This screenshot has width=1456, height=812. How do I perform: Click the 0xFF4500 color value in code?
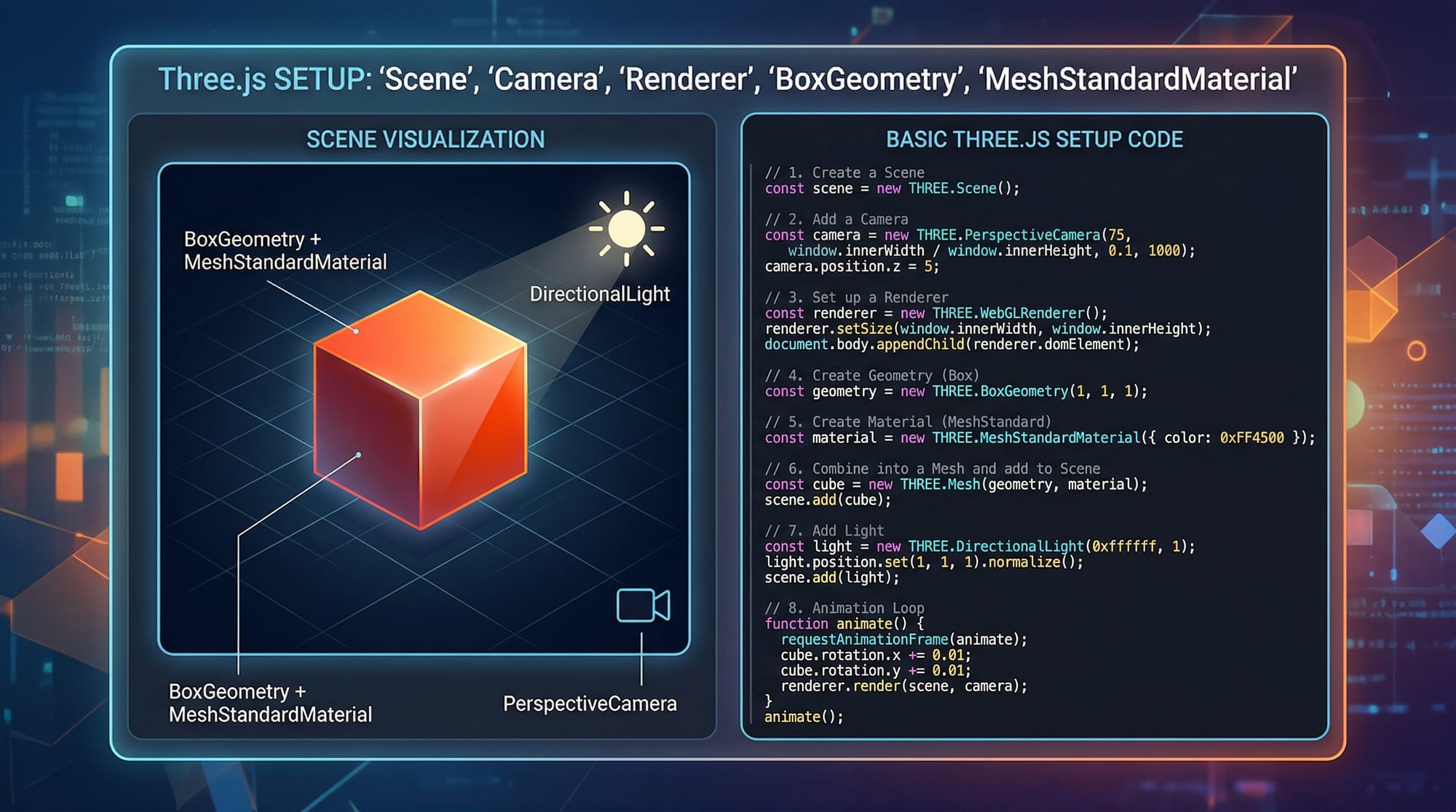(1251, 438)
